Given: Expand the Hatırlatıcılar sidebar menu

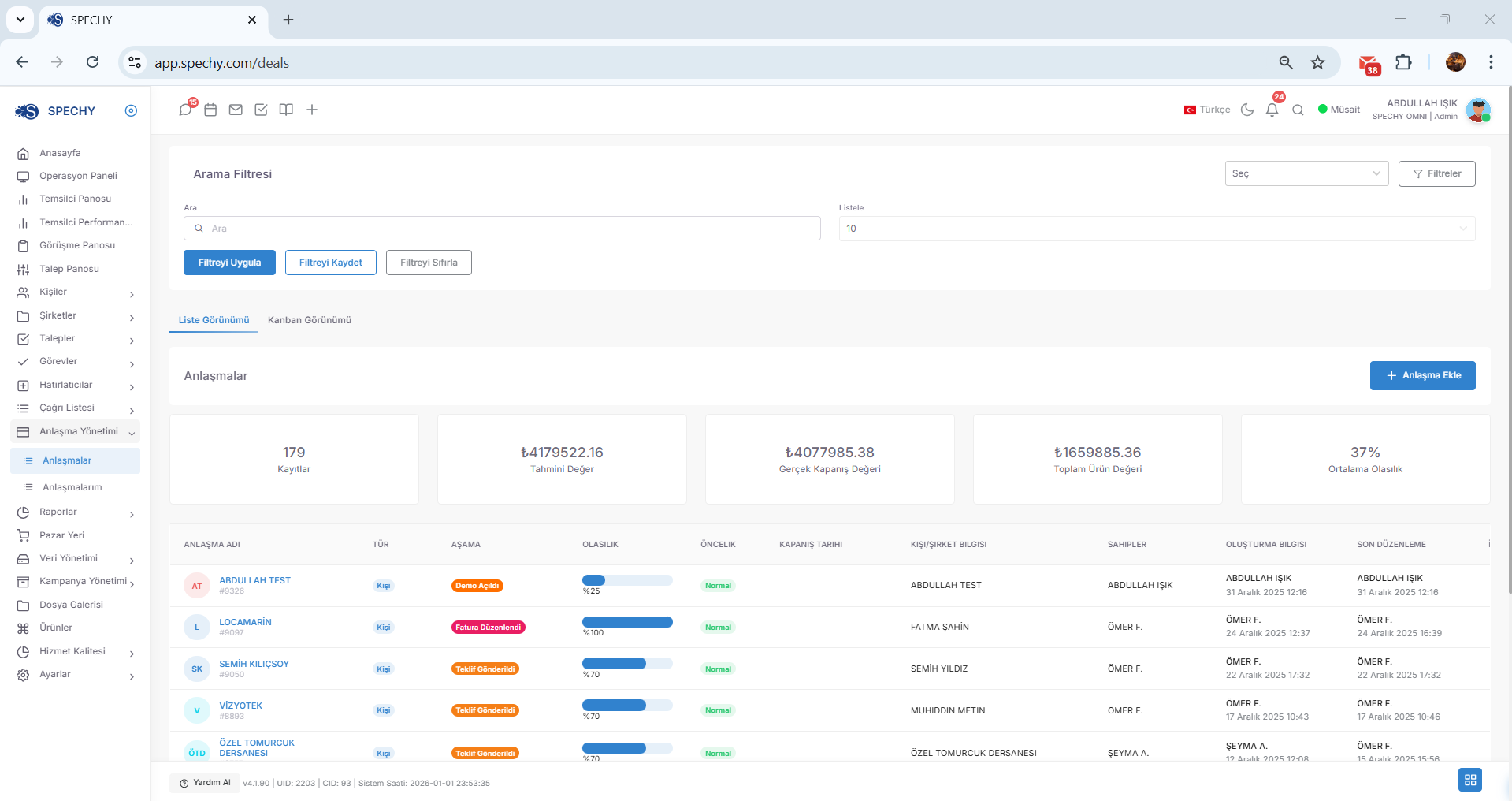Looking at the screenshot, I should tap(75, 386).
